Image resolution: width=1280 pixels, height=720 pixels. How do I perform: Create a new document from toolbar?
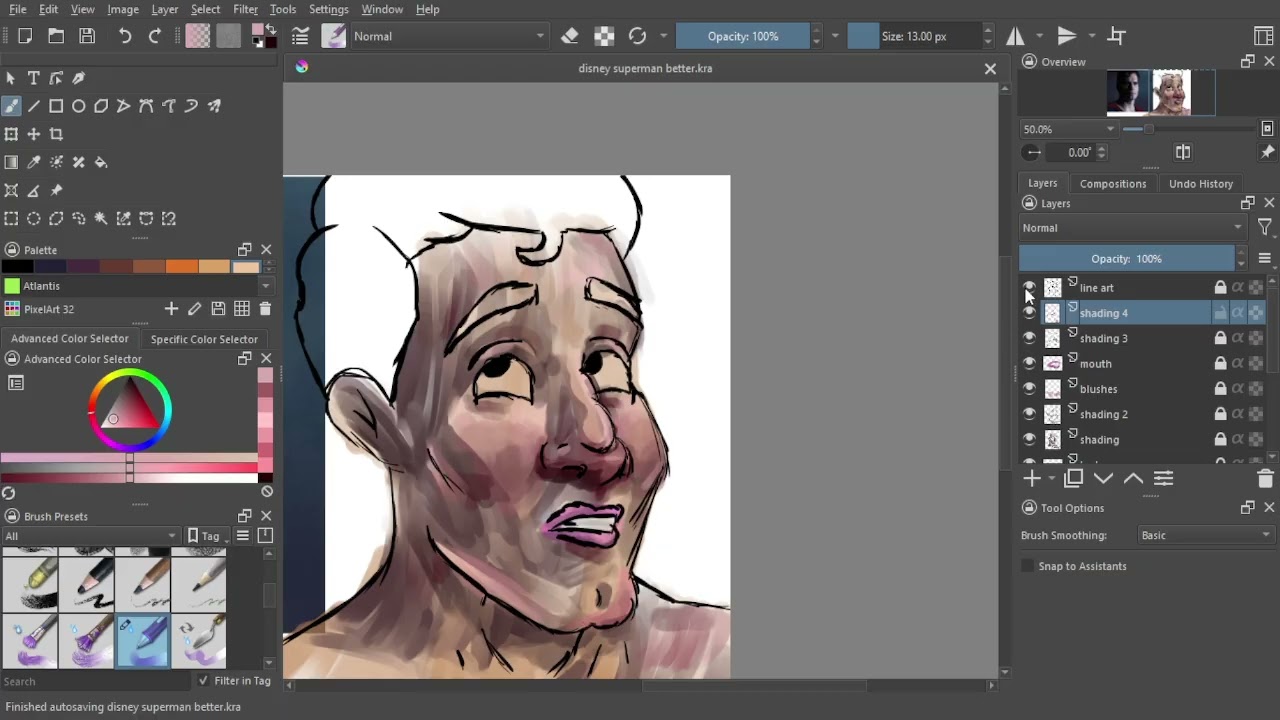25,36
